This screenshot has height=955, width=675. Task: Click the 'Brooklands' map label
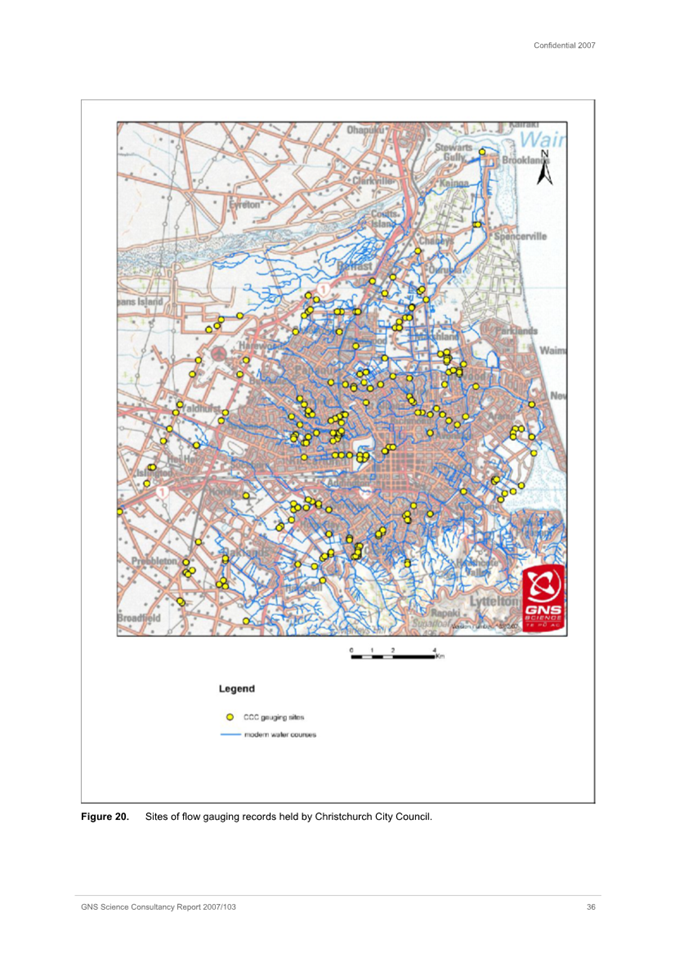(x=525, y=160)
